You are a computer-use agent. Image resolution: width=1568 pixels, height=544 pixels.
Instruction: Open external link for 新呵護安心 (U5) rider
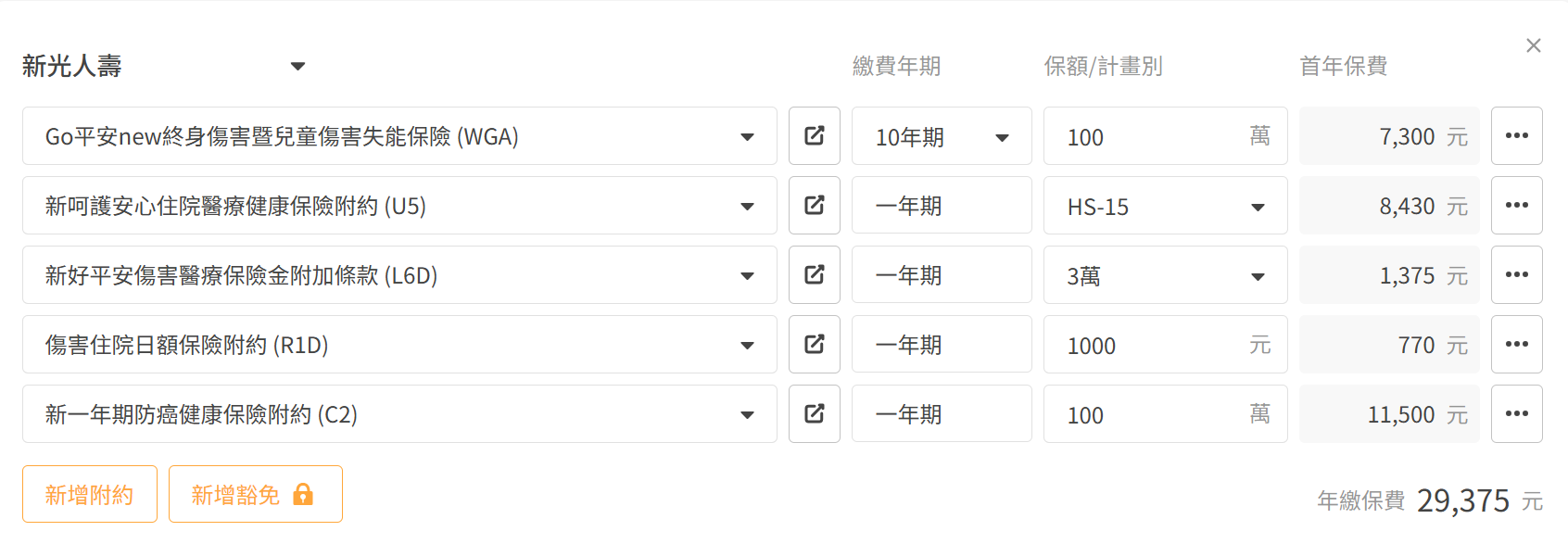[814, 206]
